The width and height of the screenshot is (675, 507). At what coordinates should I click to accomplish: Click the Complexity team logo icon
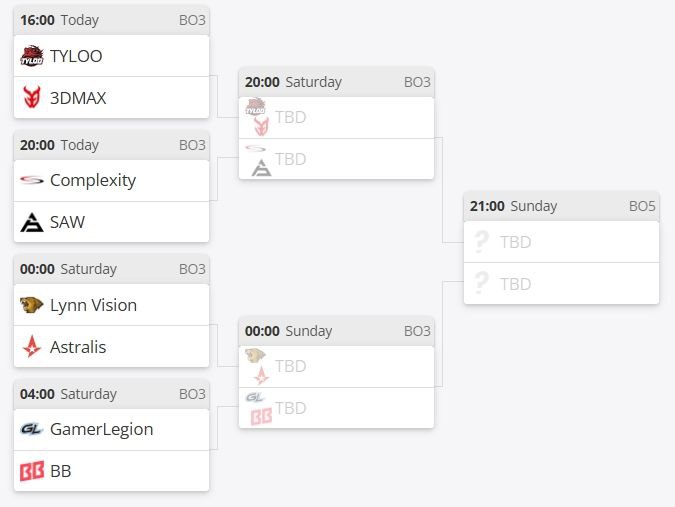31,181
